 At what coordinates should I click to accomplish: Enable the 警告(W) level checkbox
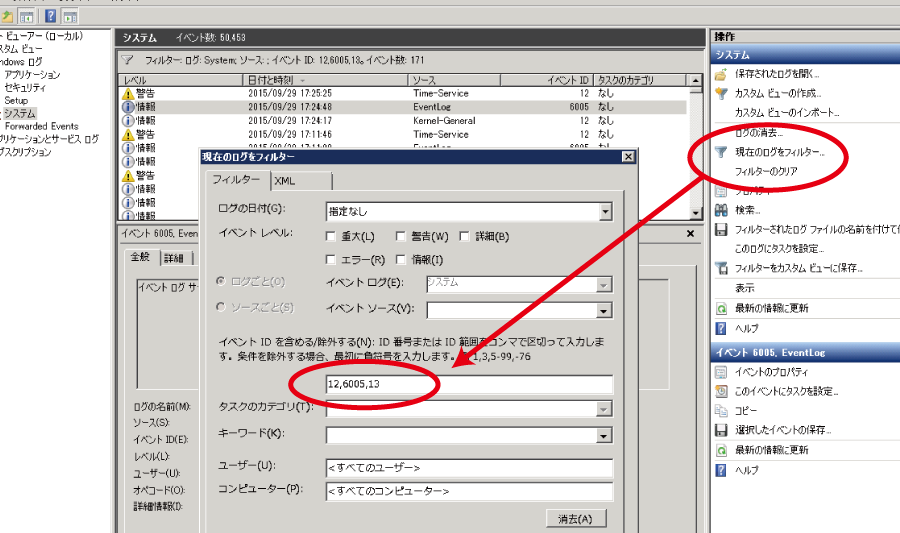pyautogui.click(x=401, y=236)
